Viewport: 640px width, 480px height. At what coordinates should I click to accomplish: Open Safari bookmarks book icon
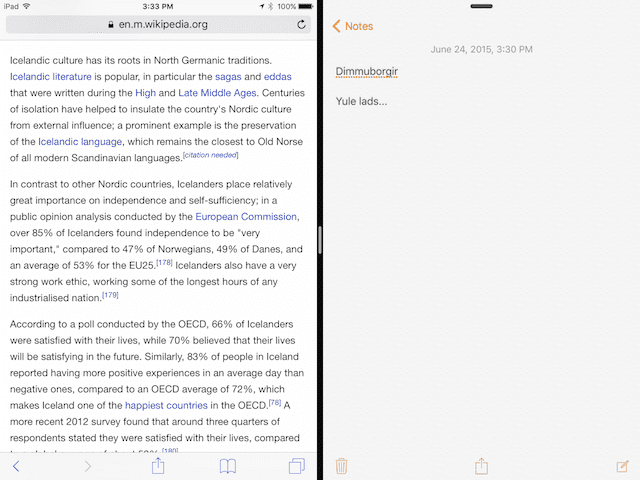click(x=228, y=466)
